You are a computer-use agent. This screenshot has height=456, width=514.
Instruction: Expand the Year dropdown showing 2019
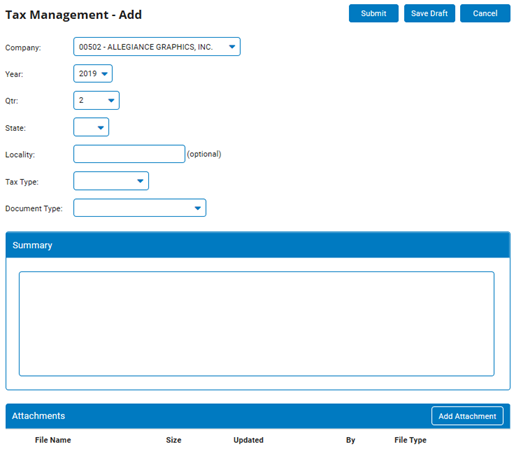tap(93, 73)
